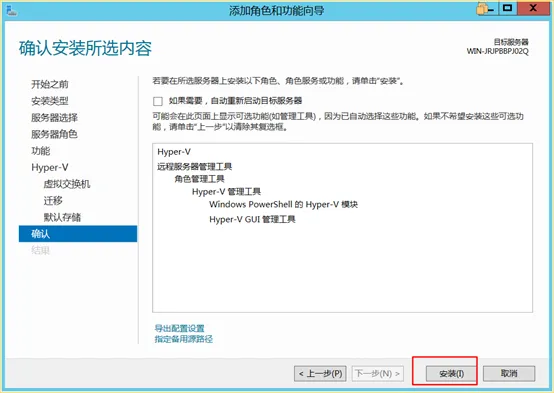Maximize the wizard window

(x=508, y=8)
